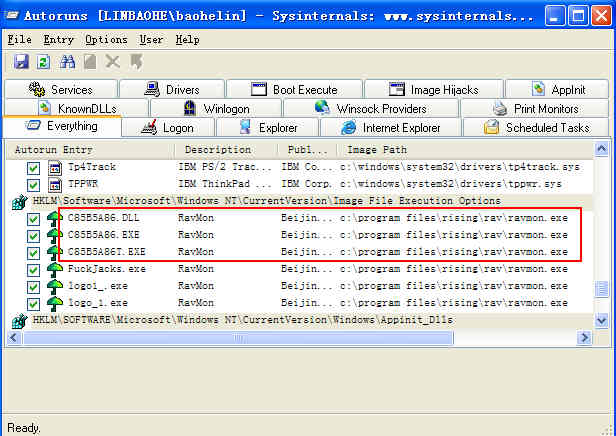This screenshot has height=436, width=616.
Task: Sort by Publisher column header
Action: [307, 150]
